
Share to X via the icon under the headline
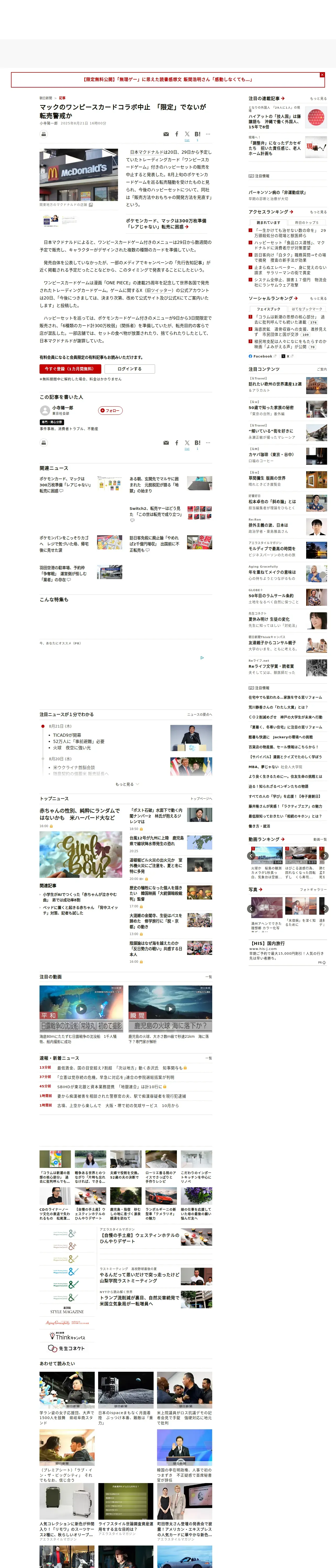(x=187, y=134)
